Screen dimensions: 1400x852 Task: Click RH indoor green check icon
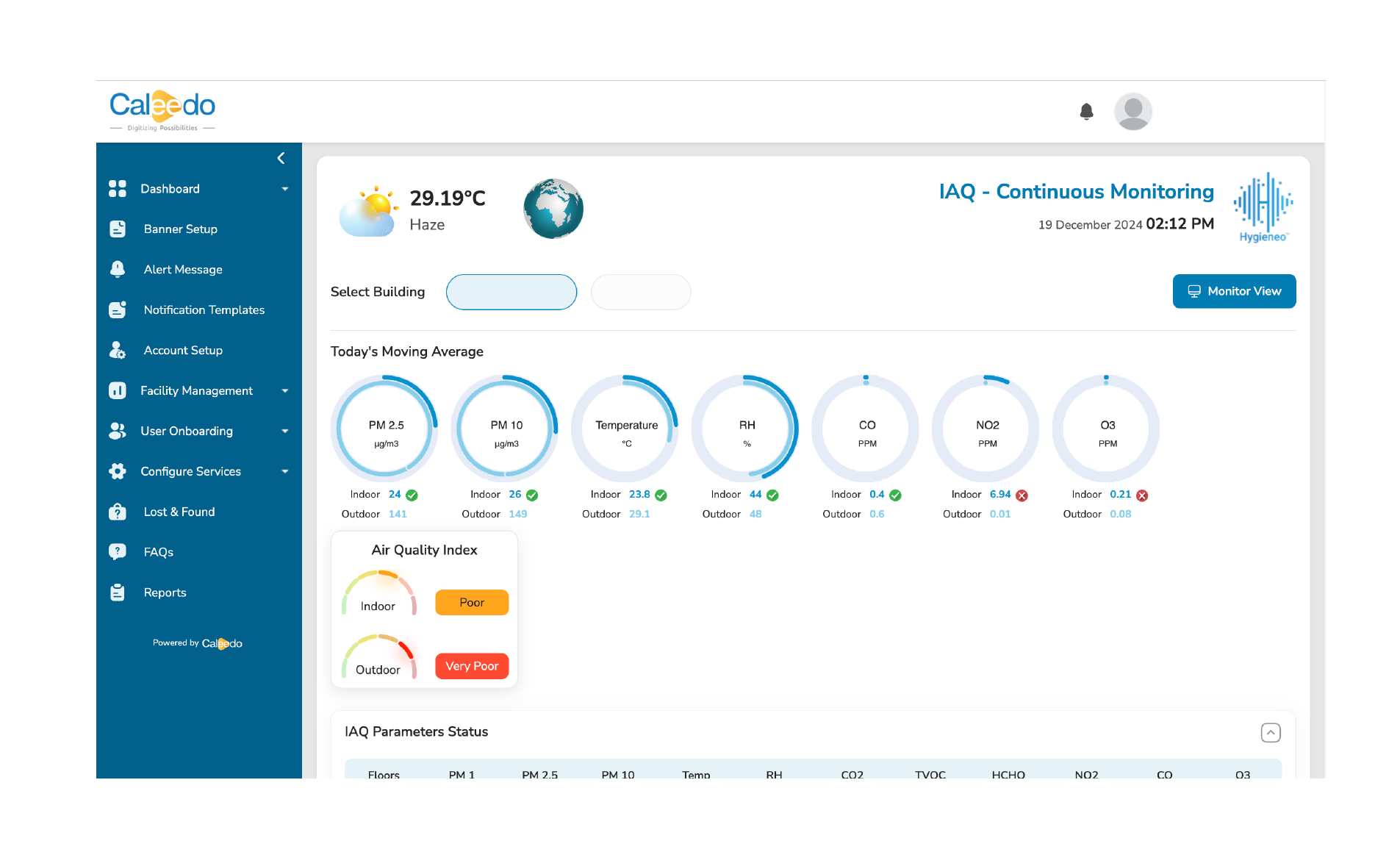click(772, 495)
